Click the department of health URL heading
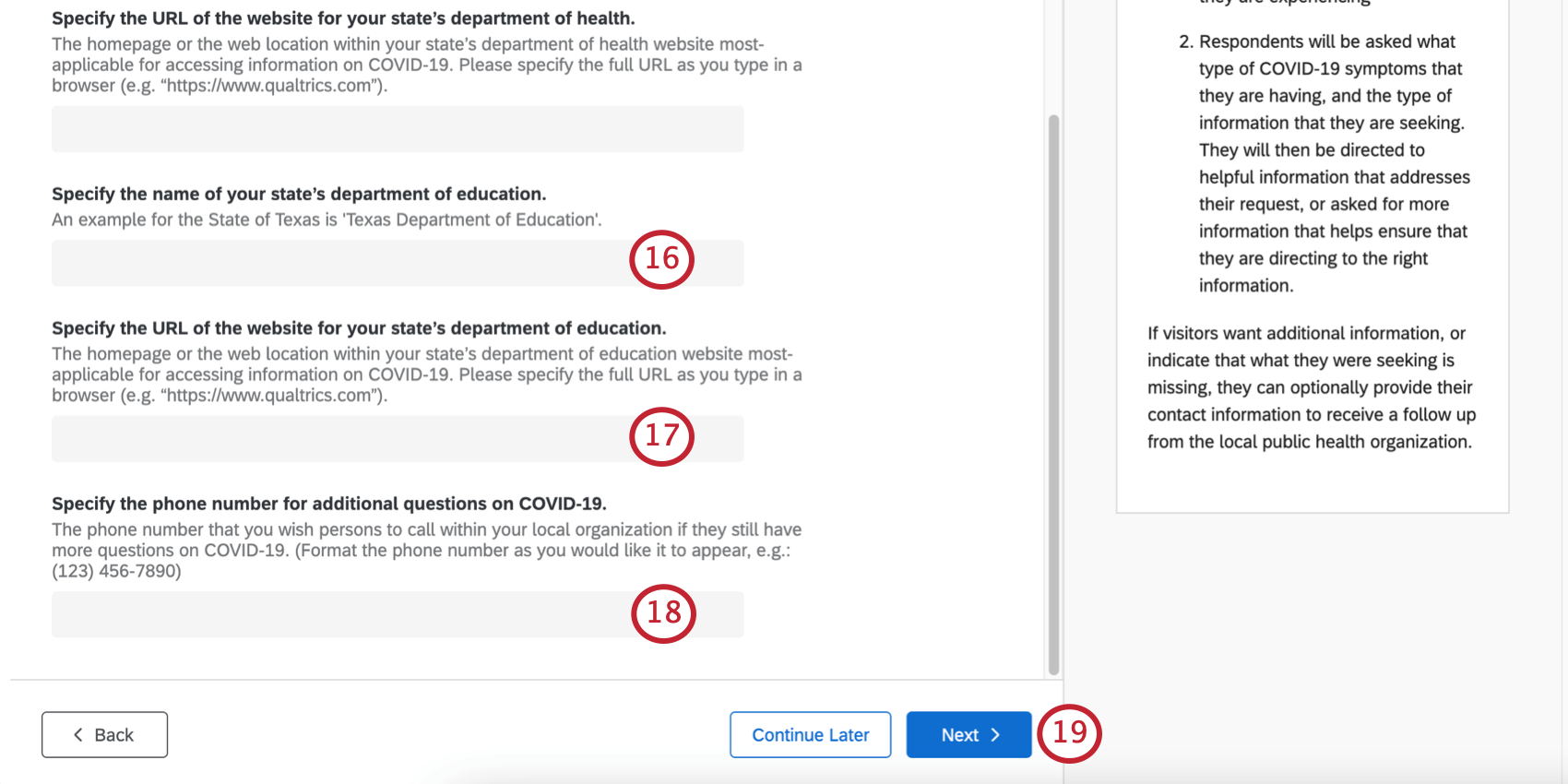Viewport: 1568px width, 784px height. tap(343, 18)
